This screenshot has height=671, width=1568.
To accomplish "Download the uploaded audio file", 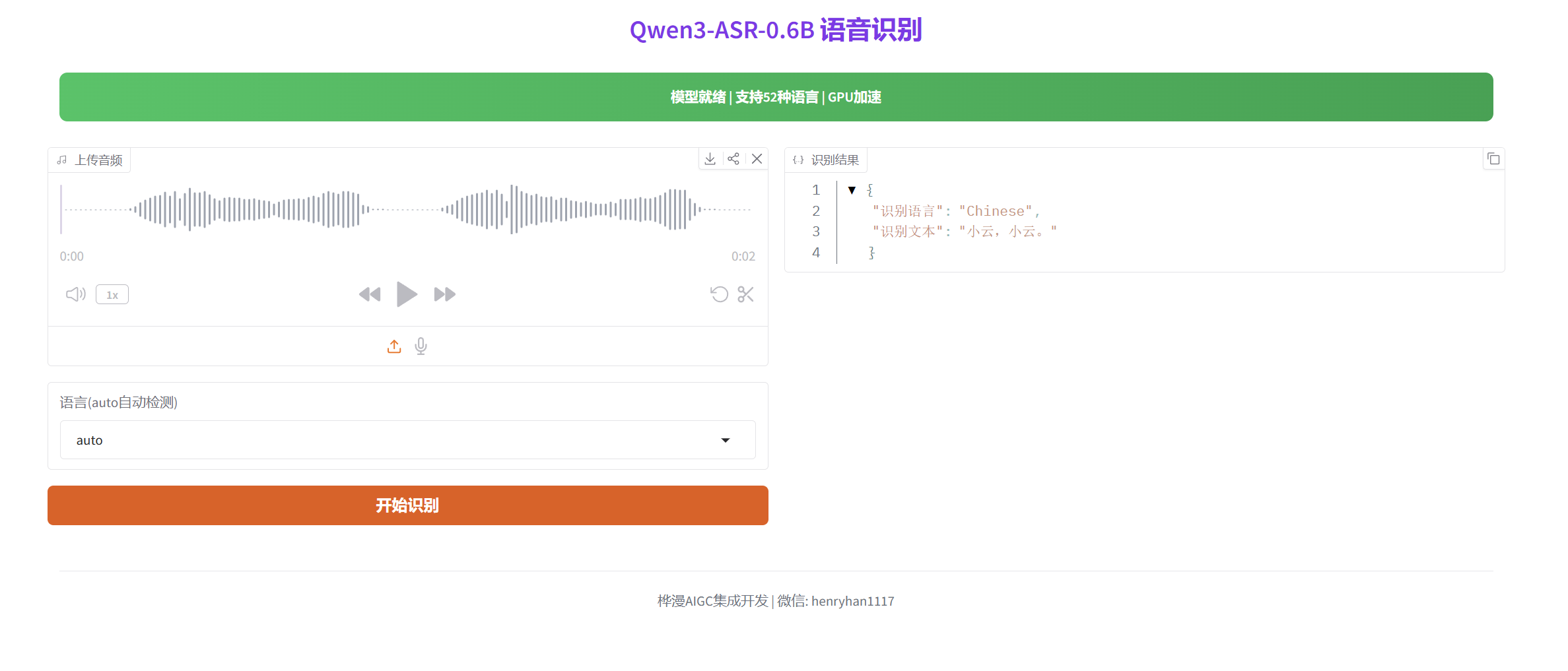I will (710, 159).
